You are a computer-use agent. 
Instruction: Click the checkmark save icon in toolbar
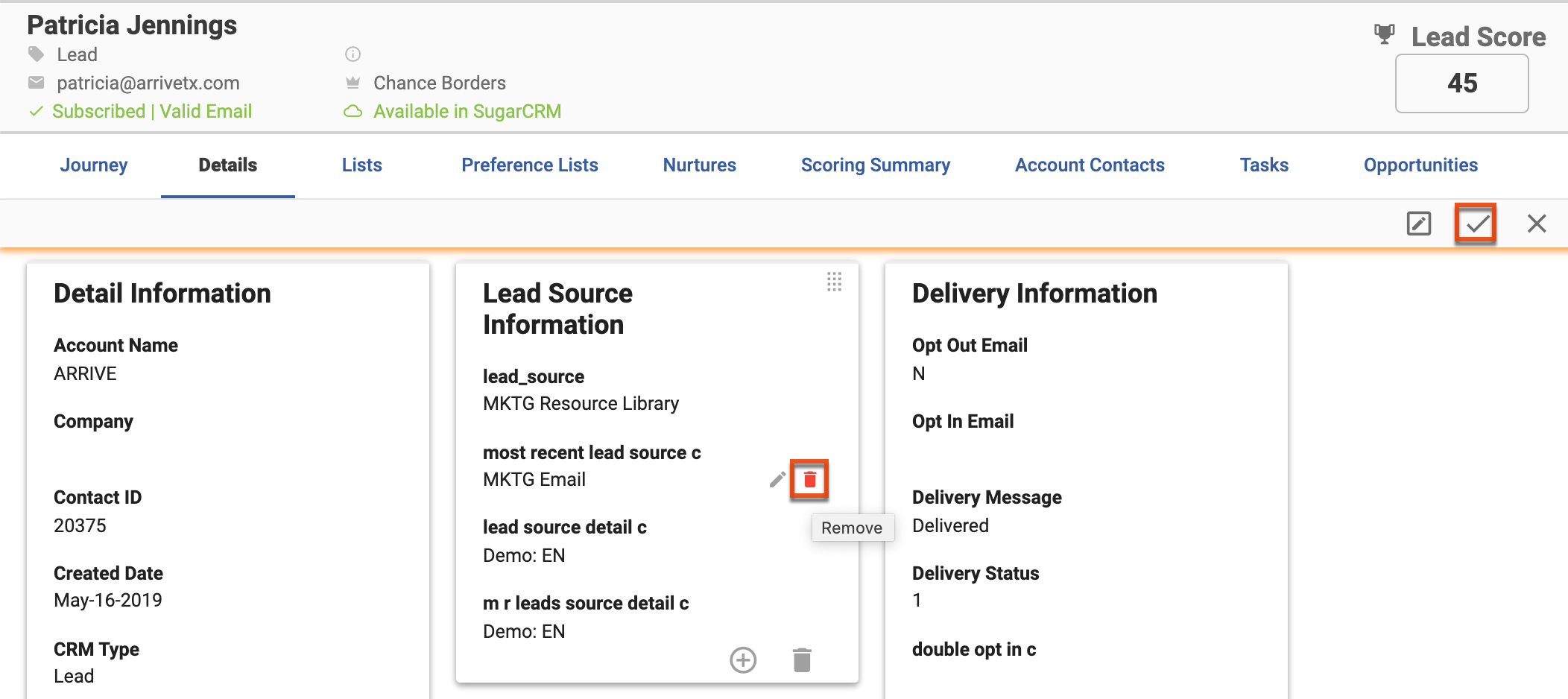1476,224
